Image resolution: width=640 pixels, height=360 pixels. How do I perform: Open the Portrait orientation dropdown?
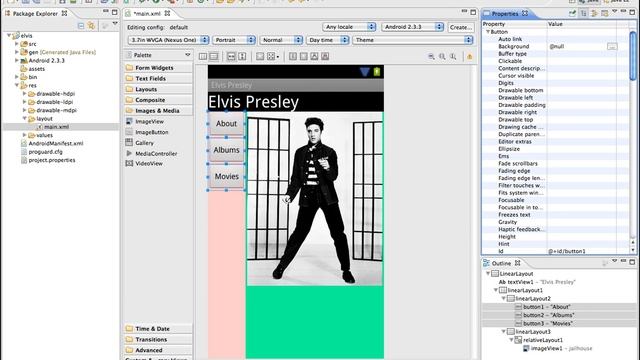pos(234,40)
